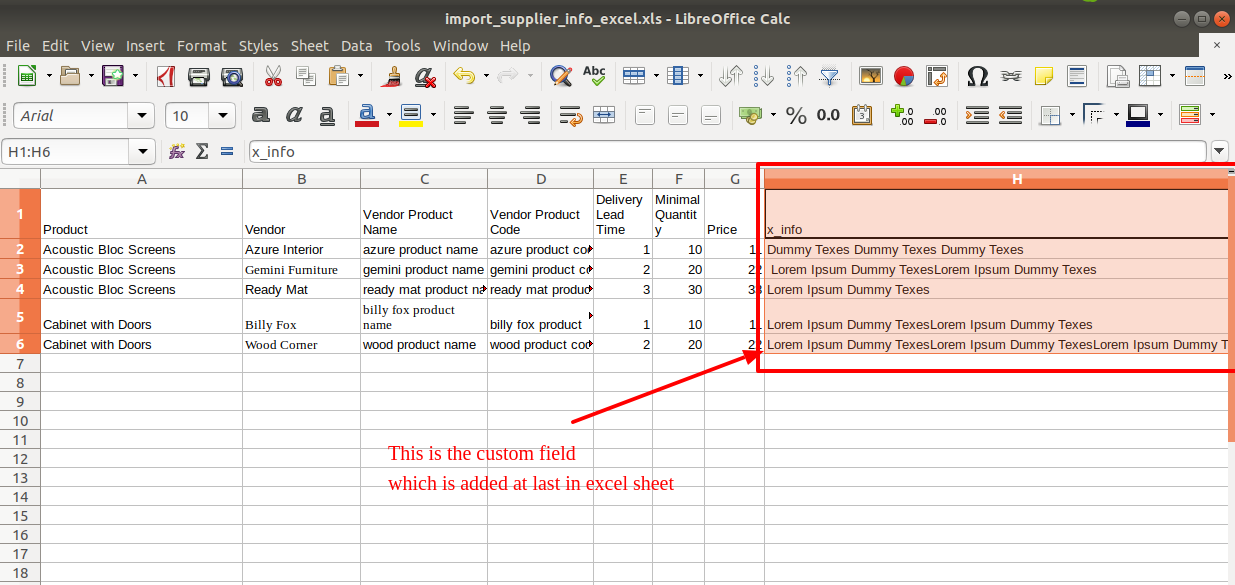This screenshot has height=585, width=1235.
Task: Open the font name dropdown
Action: click(143, 116)
